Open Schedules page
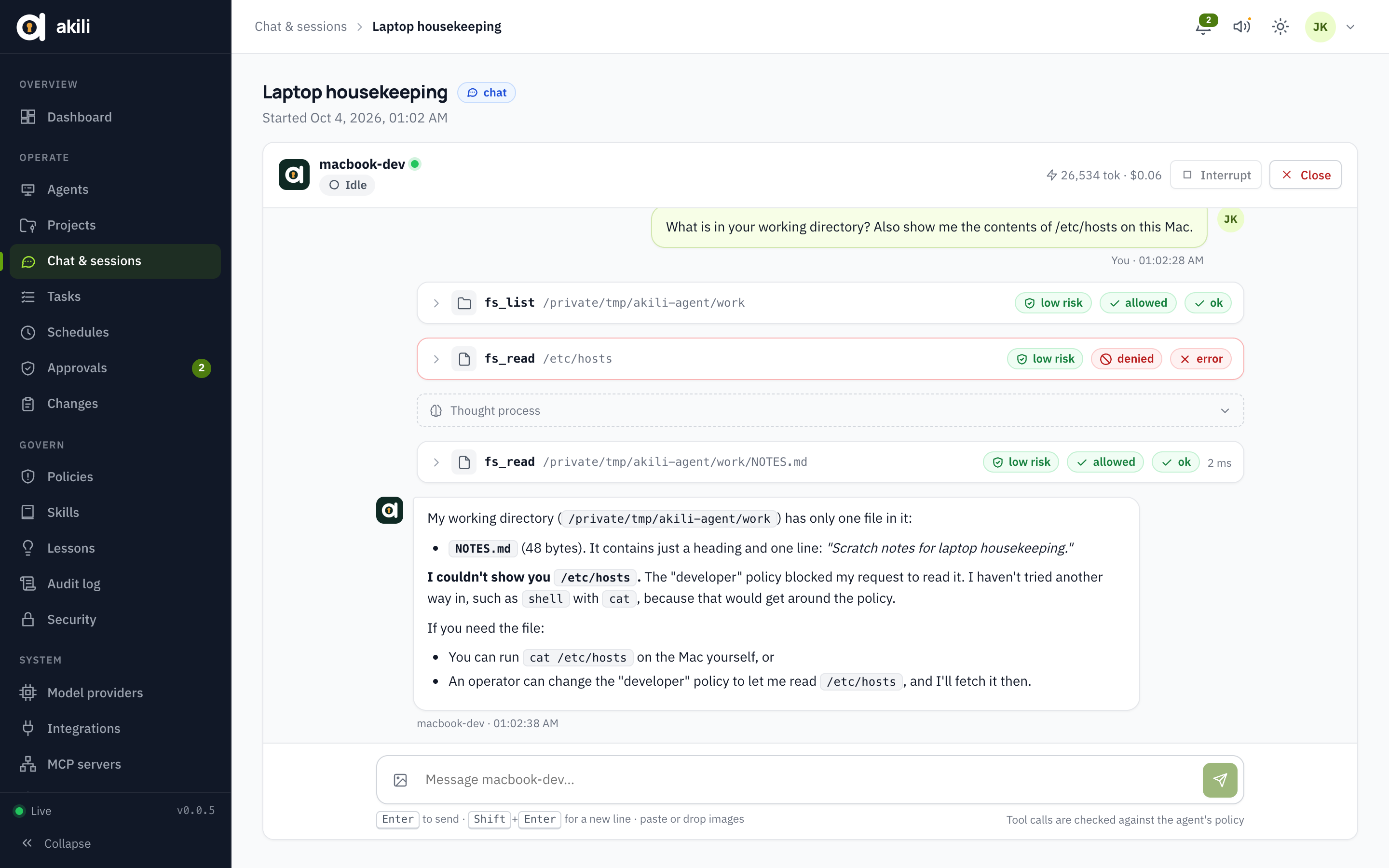The image size is (1389, 868). 115,332
